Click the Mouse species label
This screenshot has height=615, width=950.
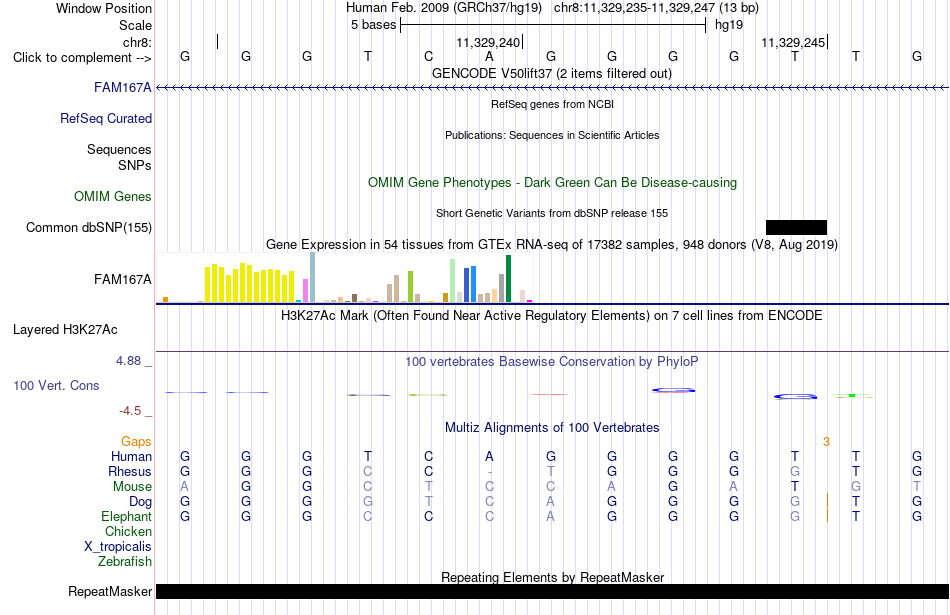(132, 487)
